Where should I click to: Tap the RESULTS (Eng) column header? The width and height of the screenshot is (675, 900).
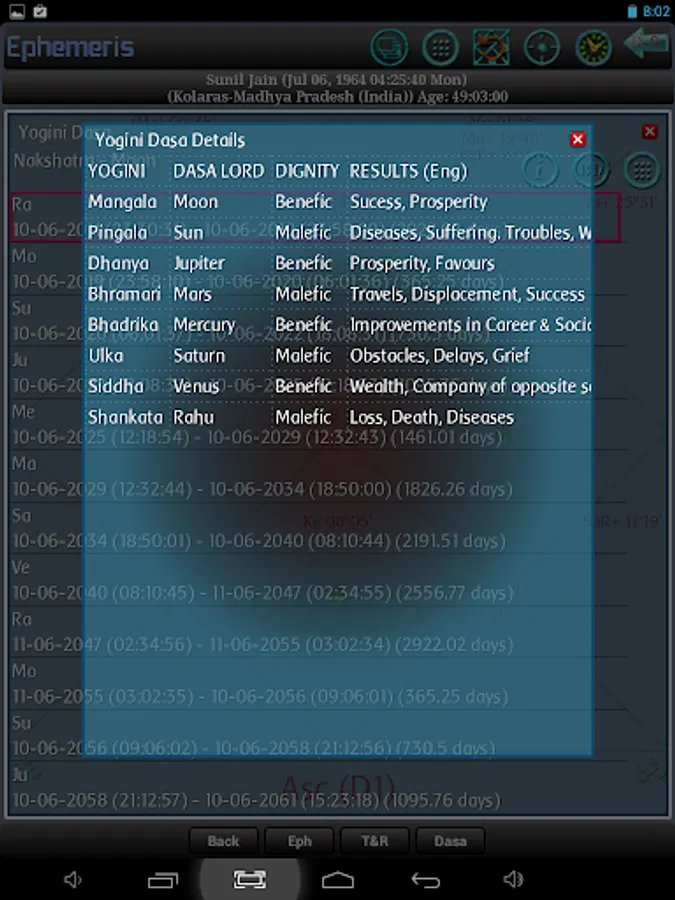[x=409, y=171]
